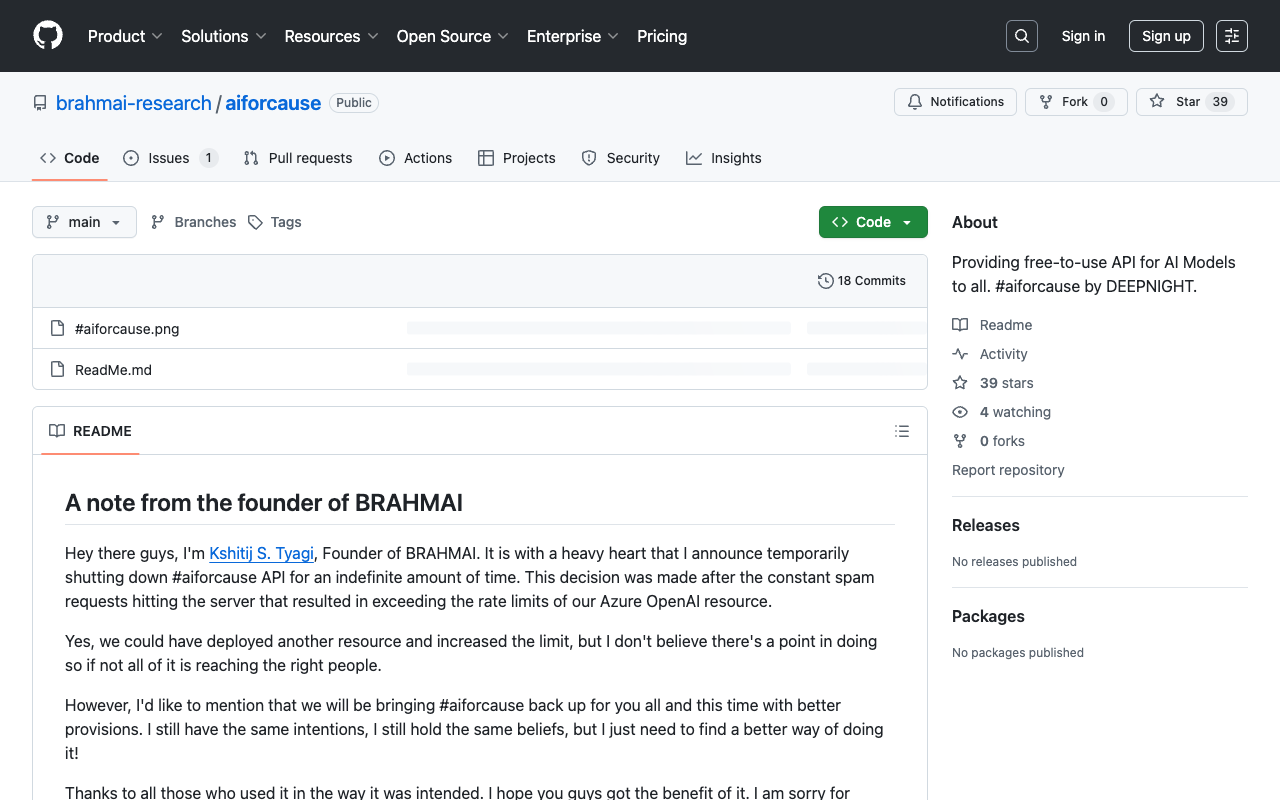Click the Branches icon

(158, 222)
